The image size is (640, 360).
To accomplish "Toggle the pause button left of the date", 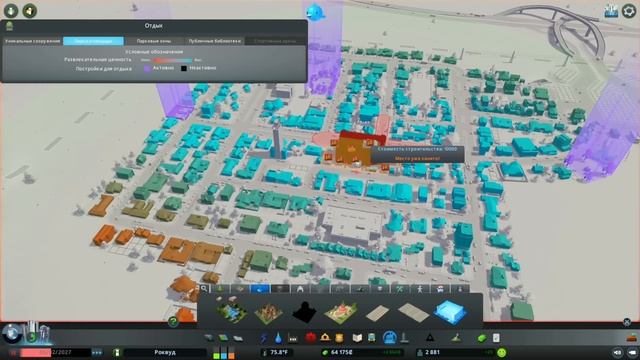I will (x=13, y=352).
